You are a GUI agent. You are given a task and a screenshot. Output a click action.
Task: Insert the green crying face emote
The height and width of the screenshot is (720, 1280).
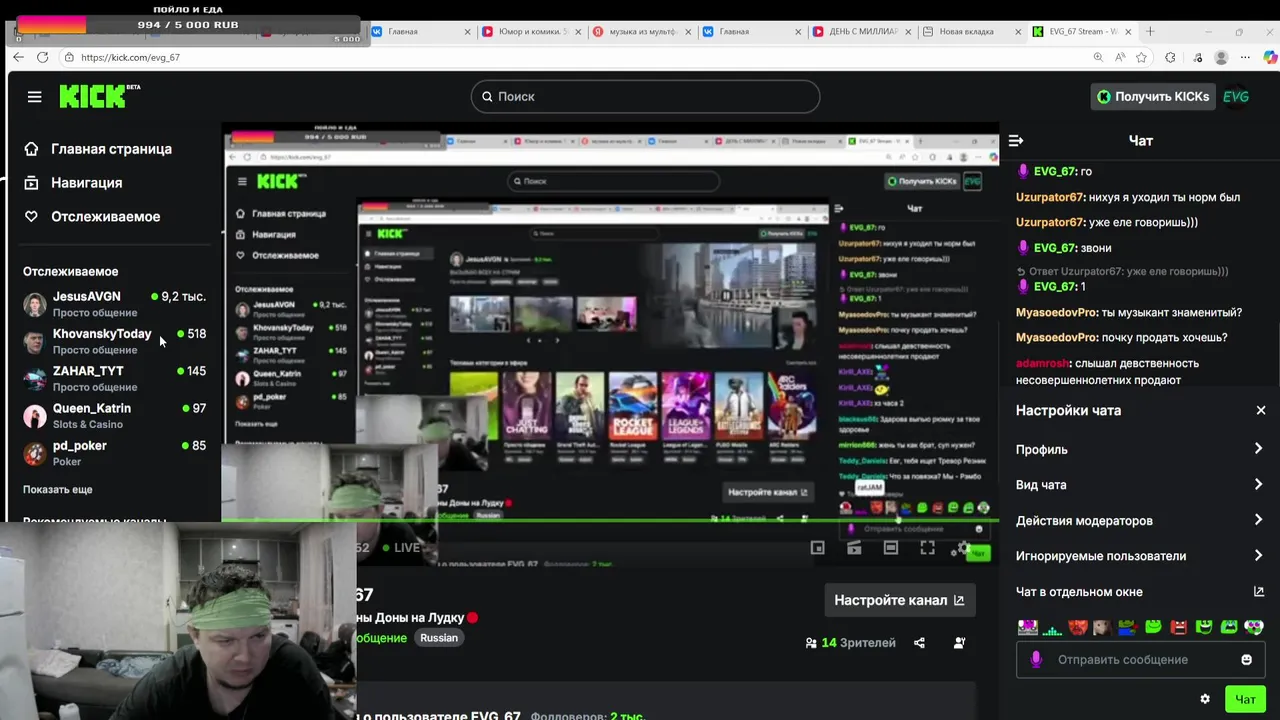pyautogui.click(x=1229, y=628)
